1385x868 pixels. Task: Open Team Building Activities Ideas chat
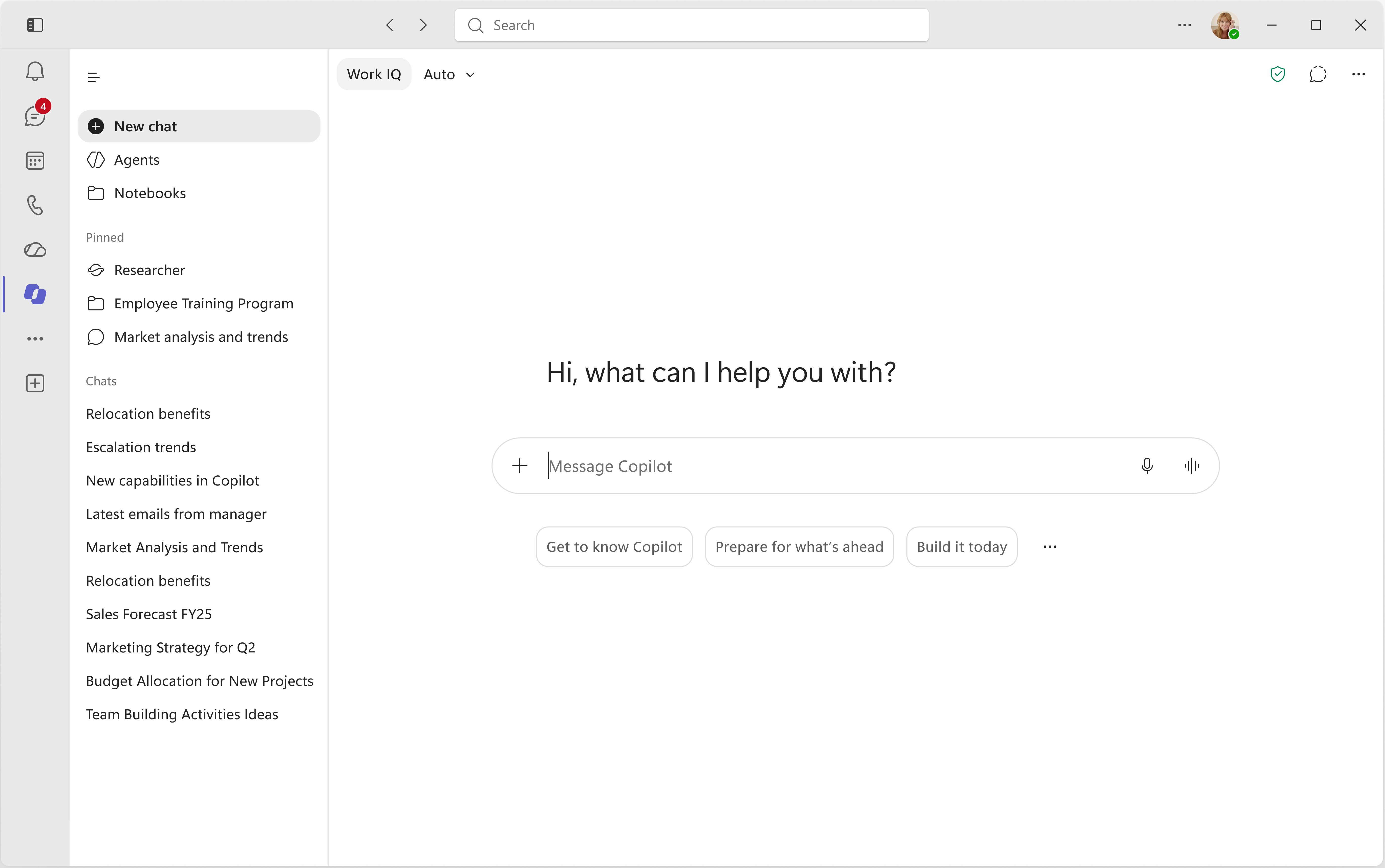pyautogui.click(x=199, y=714)
